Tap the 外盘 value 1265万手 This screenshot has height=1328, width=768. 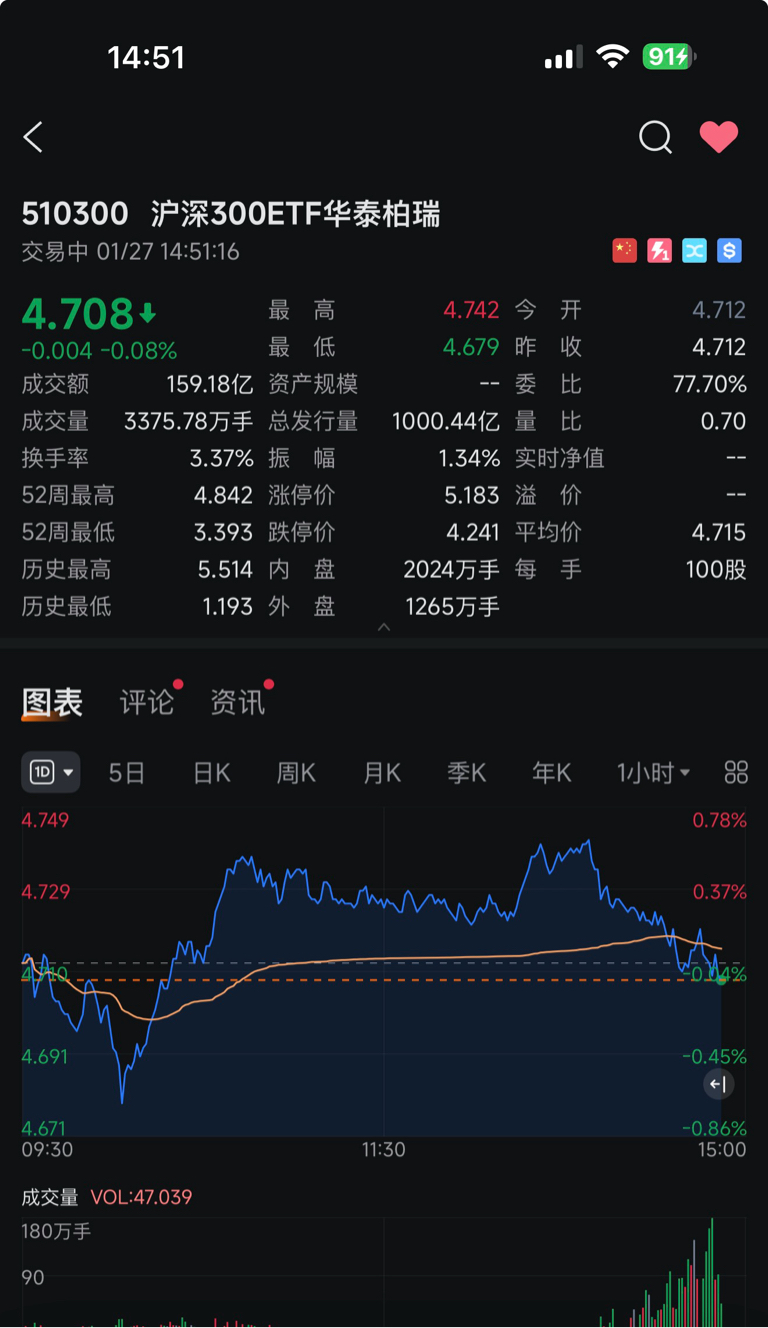(452, 606)
